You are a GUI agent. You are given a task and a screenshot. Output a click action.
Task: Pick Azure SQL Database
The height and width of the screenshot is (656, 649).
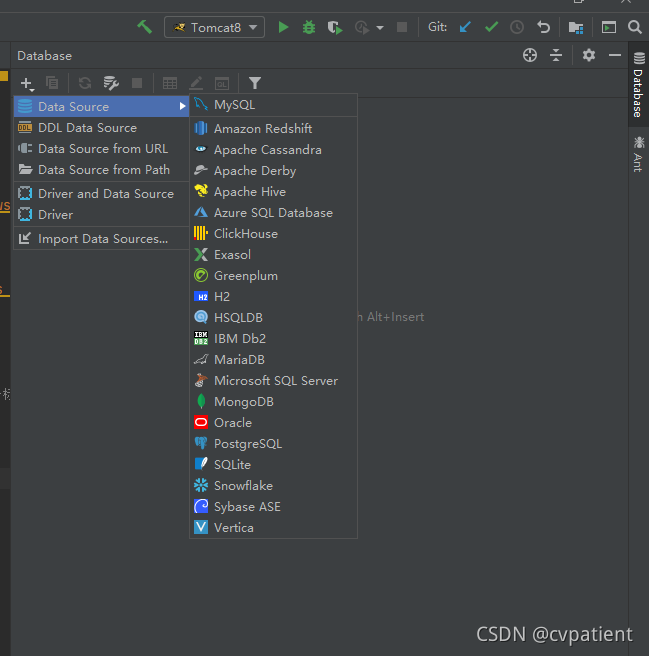click(274, 213)
